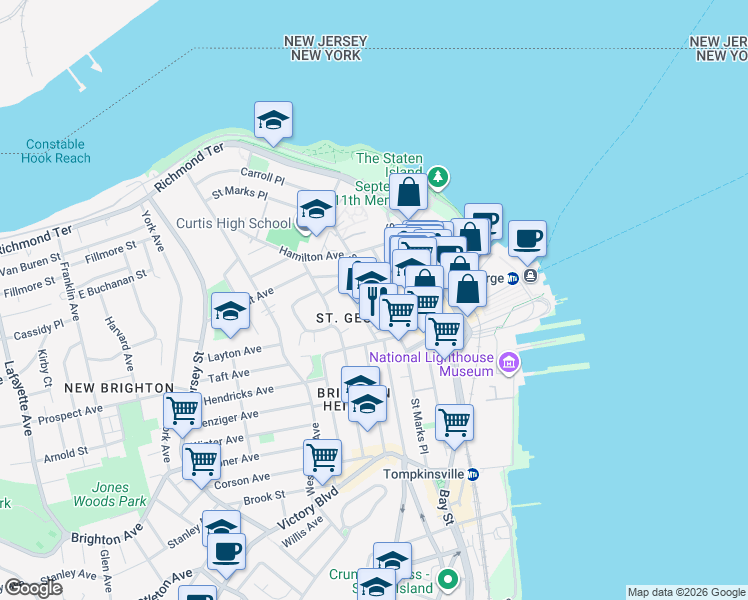
Task: Open the cart marker east of St Marks Pl
Action: [455, 424]
